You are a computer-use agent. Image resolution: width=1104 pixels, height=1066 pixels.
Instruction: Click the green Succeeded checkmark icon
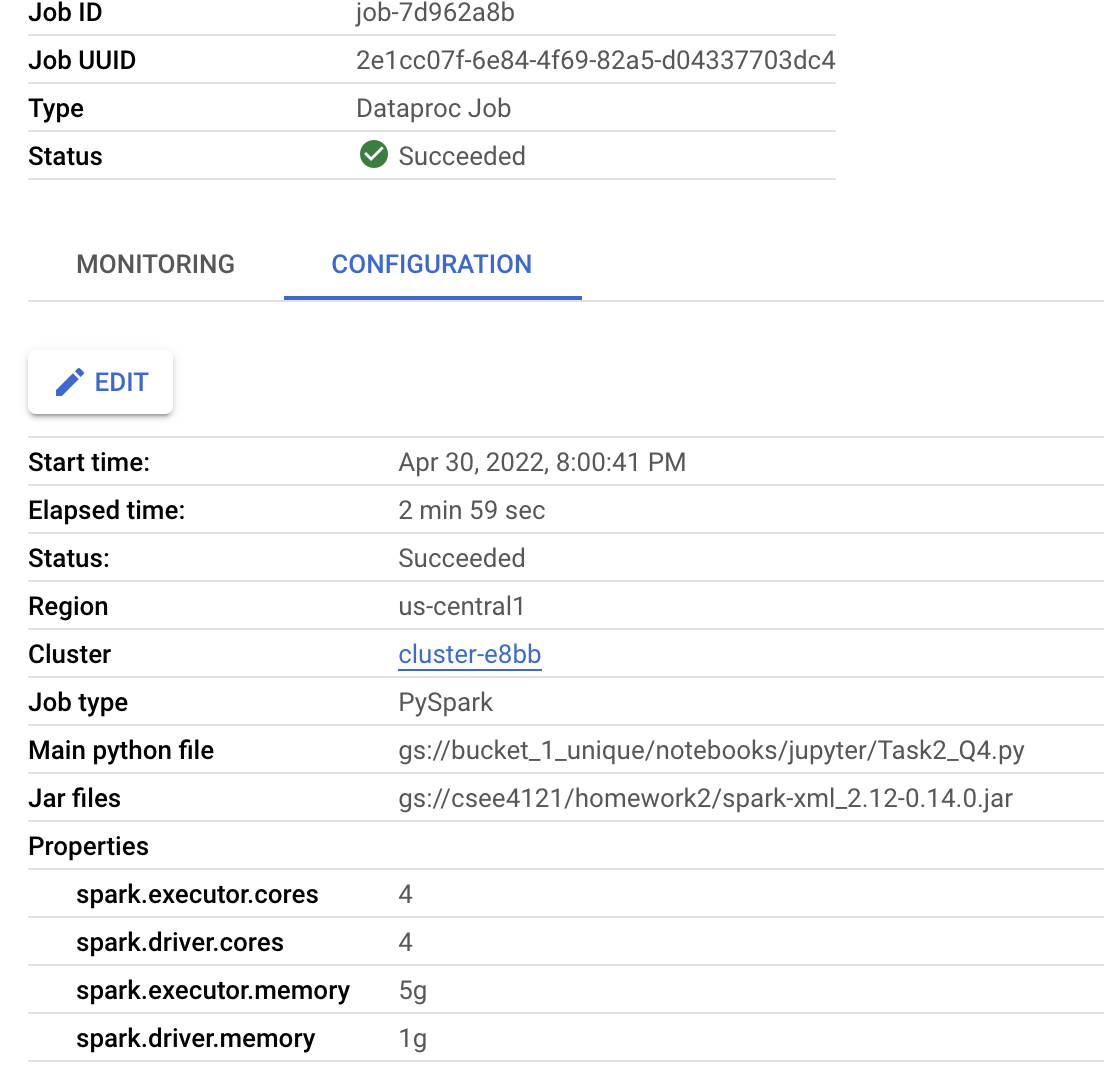point(374,155)
